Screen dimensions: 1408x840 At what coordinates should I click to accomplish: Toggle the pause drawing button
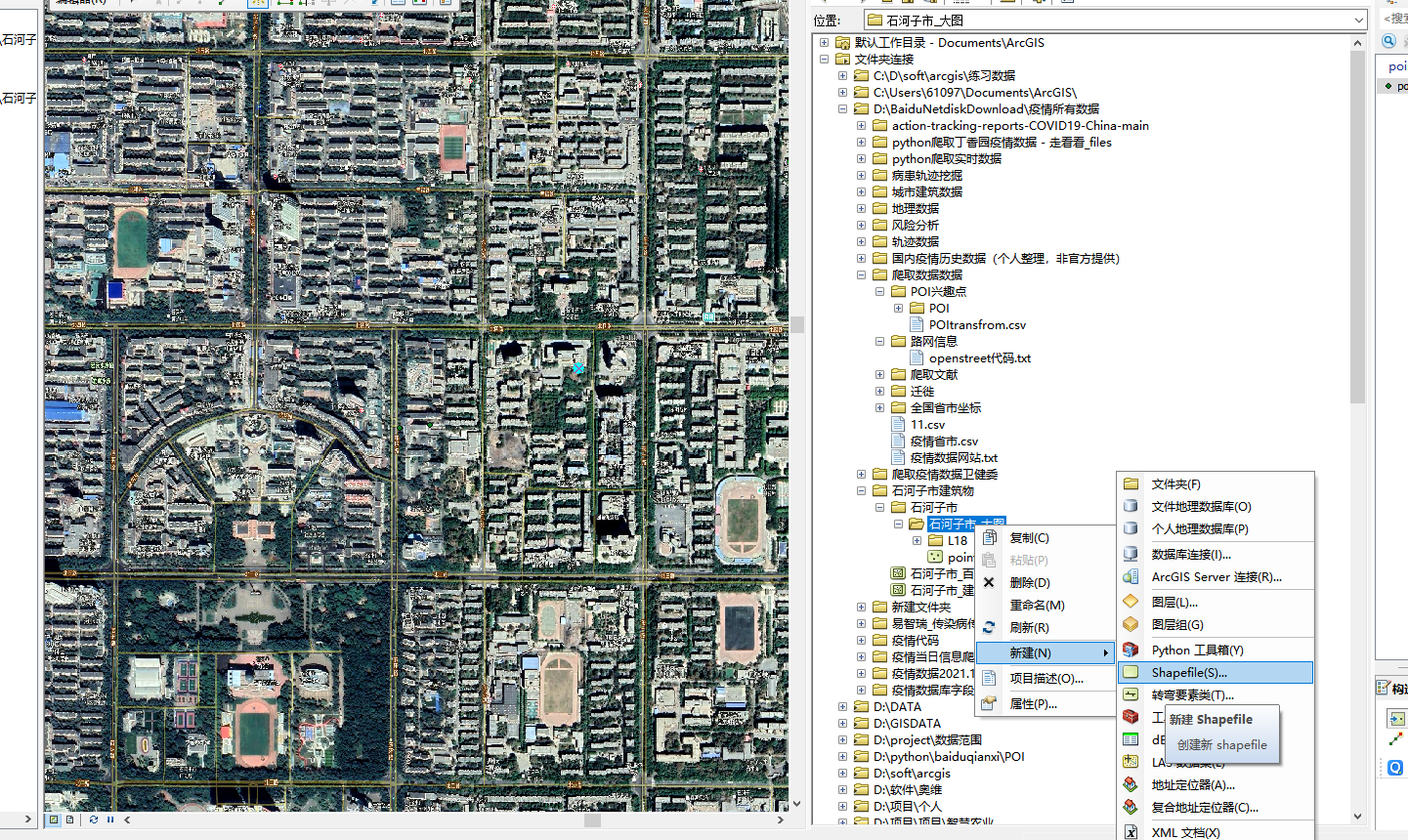coord(110,819)
